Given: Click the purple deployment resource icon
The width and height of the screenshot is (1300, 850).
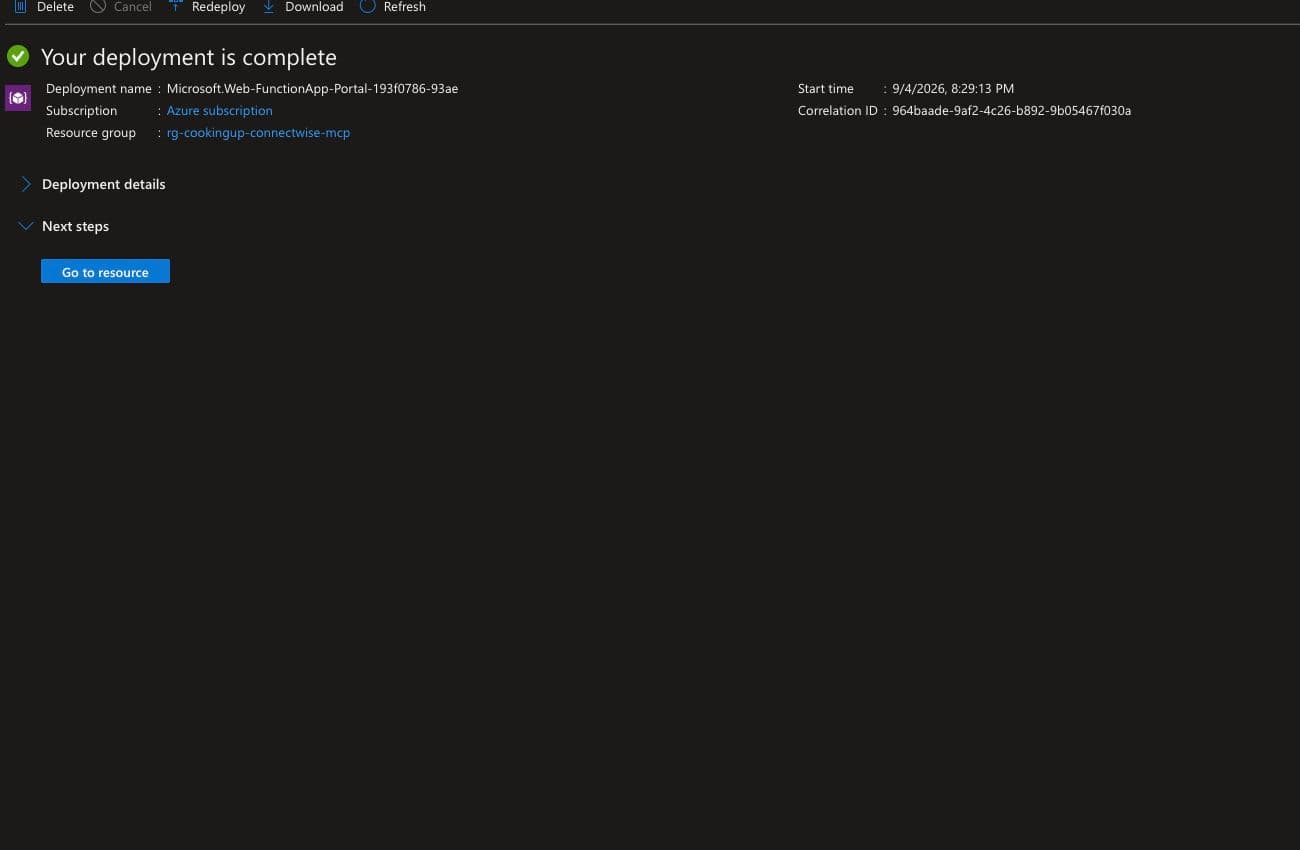Looking at the screenshot, I should 18,98.
